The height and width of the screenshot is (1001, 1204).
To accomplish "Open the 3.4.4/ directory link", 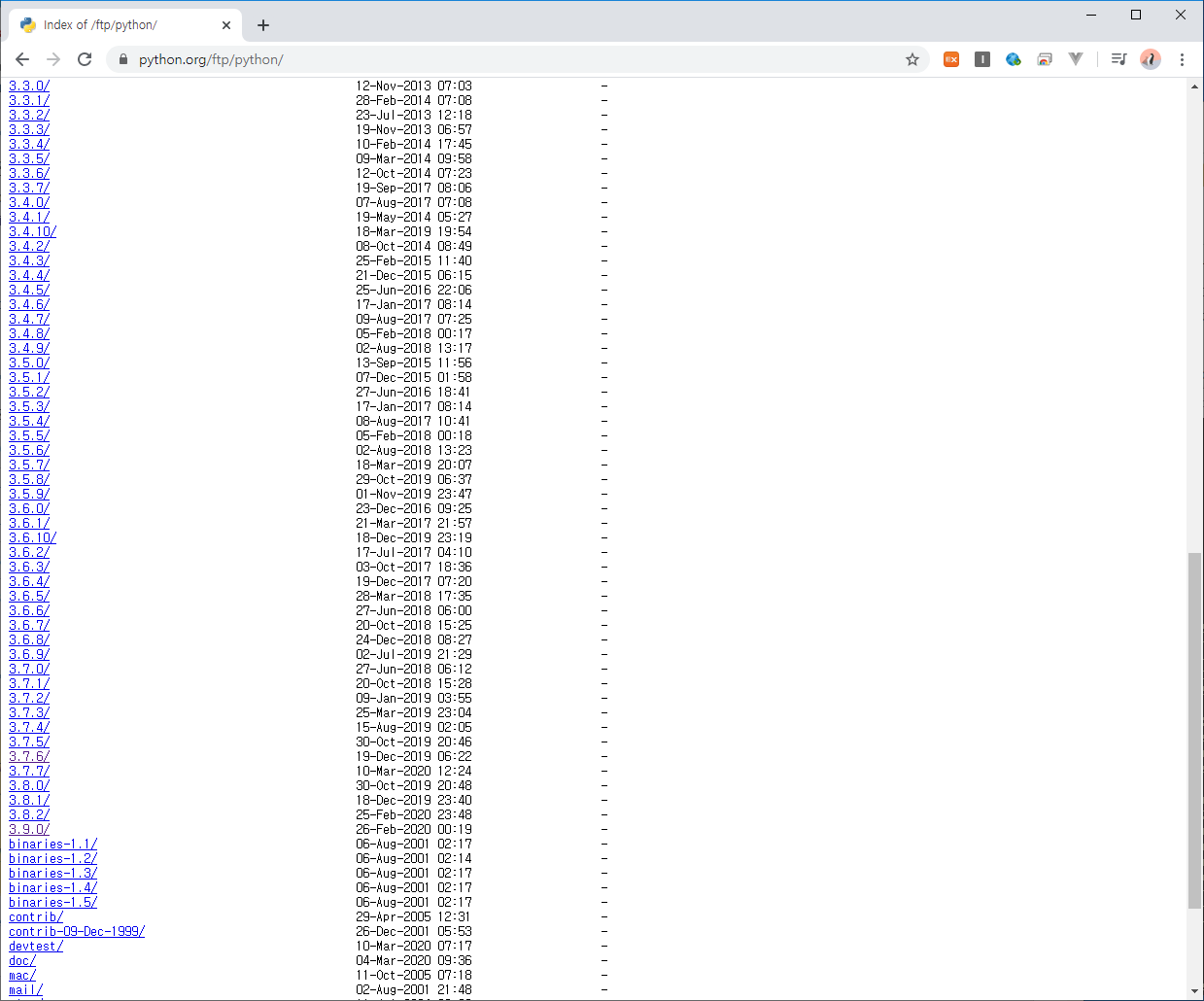I will point(29,275).
